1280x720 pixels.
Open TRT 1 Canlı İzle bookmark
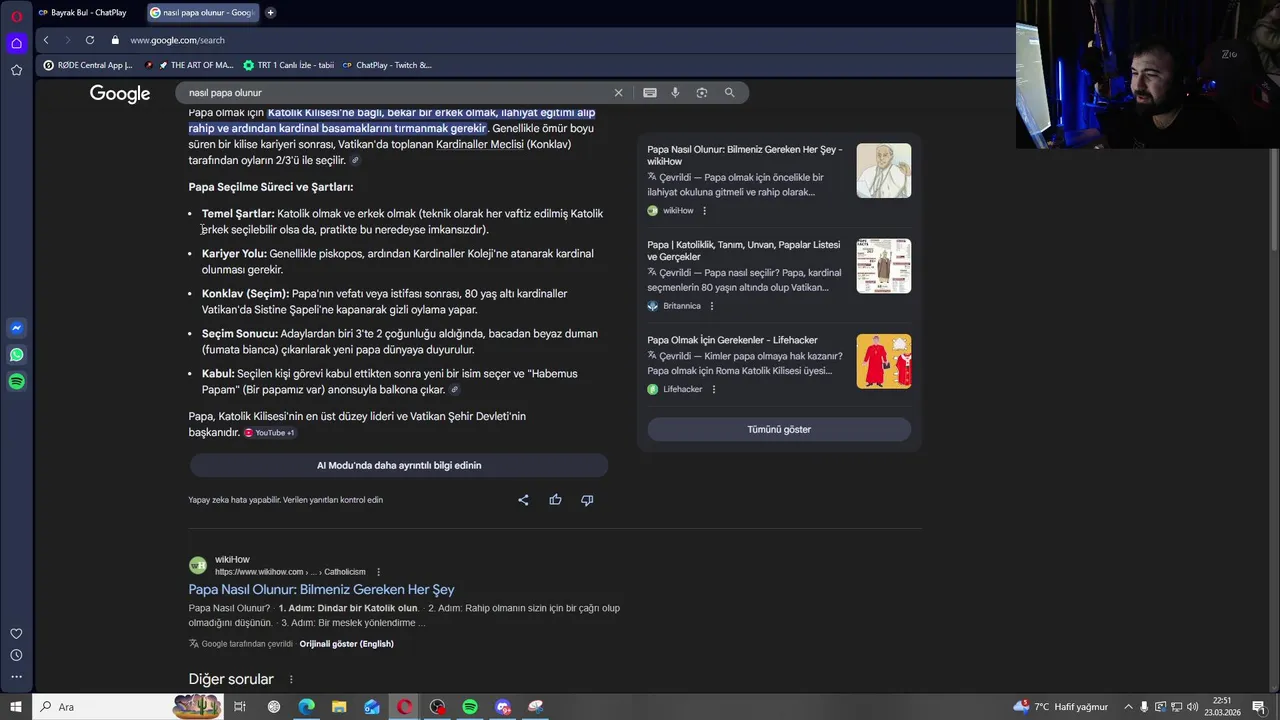tap(289, 65)
